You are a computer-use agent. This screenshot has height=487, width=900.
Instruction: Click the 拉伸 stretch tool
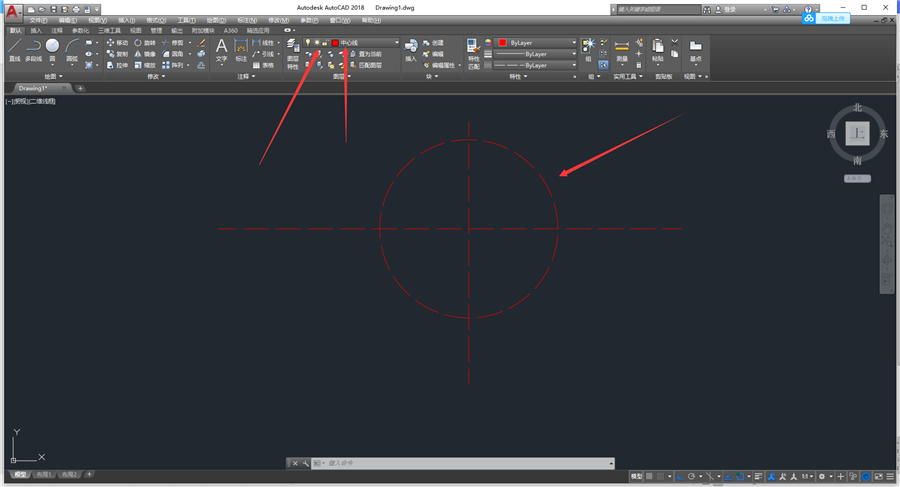117,65
